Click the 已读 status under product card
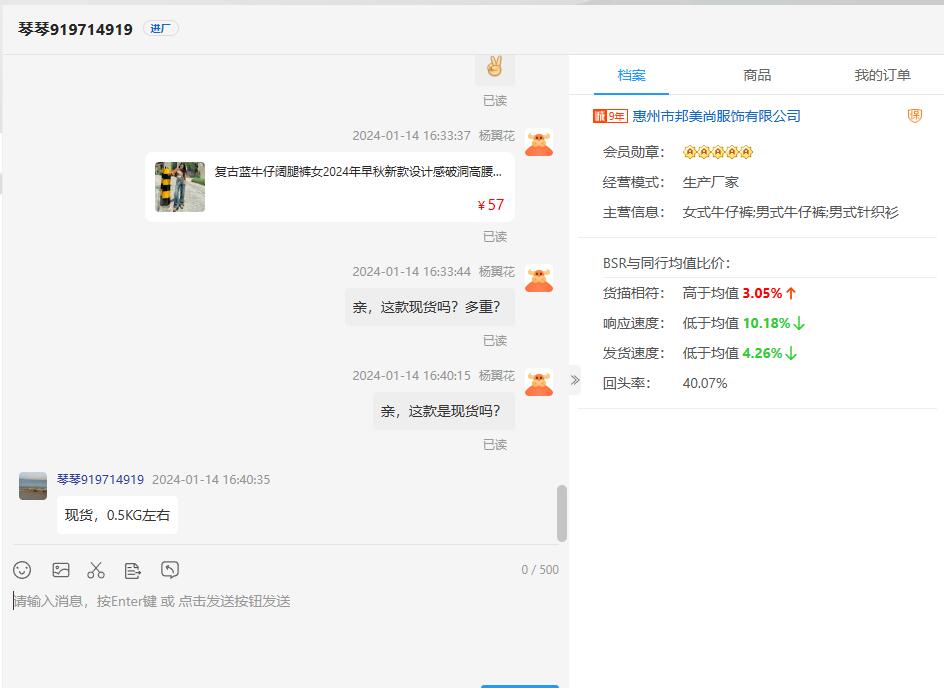Screen dimensions: 944x688 495,237
